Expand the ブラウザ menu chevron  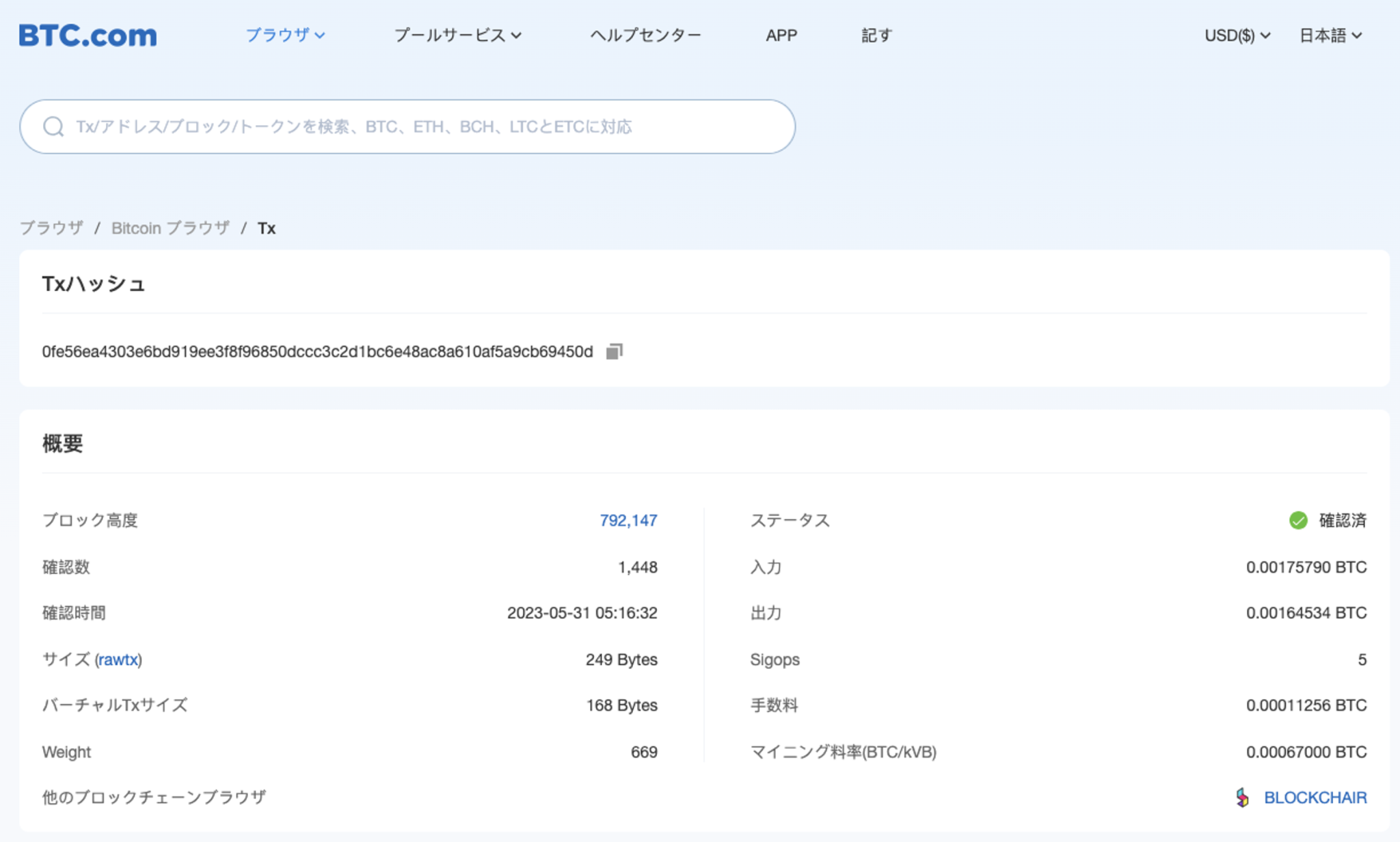pyautogui.click(x=321, y=36)
